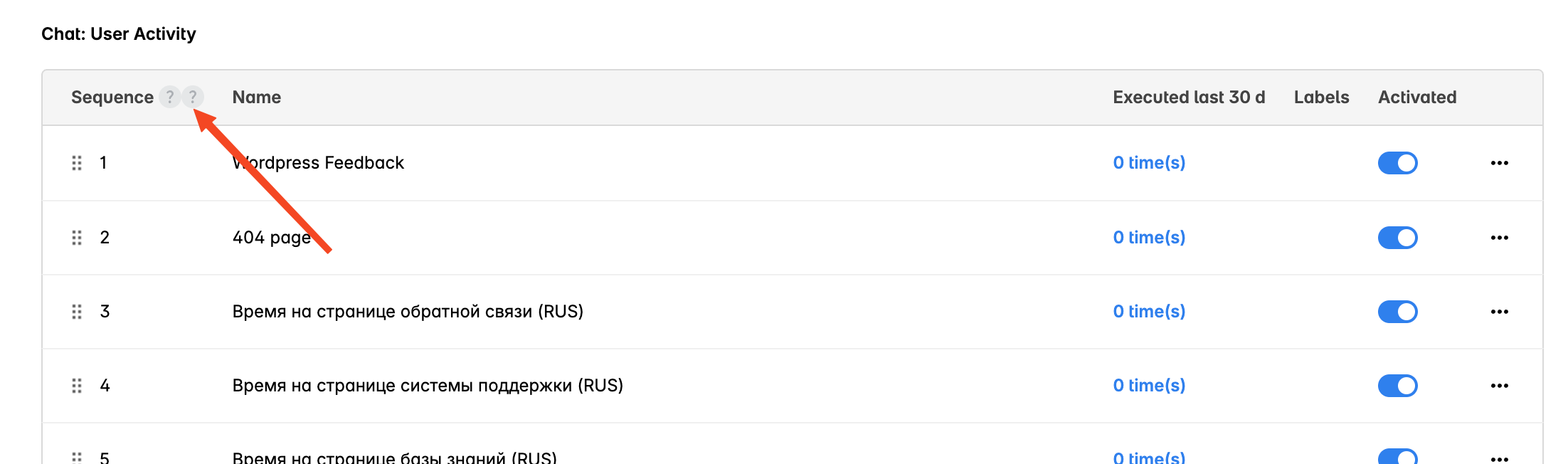Image resolution: width=1568 pixels, height=464 pixels.
Task: Open the three-dot menu for 404 page
Action: click(x=1500, y=238)
